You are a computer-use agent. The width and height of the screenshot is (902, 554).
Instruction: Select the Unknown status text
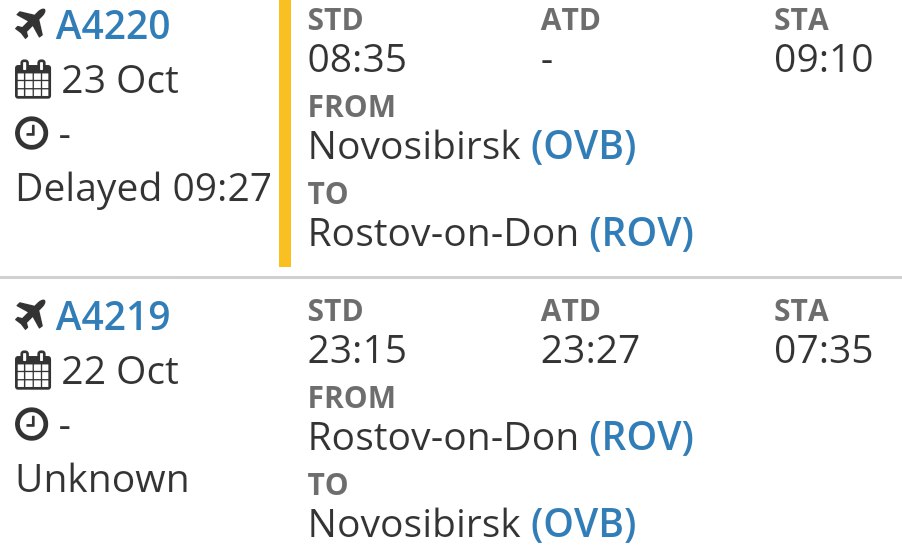(x=102, y=479)
